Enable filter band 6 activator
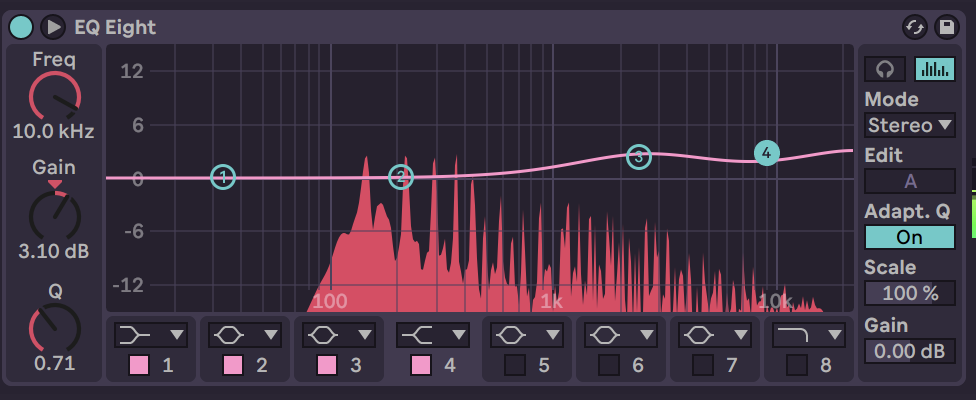 [609, 365]
